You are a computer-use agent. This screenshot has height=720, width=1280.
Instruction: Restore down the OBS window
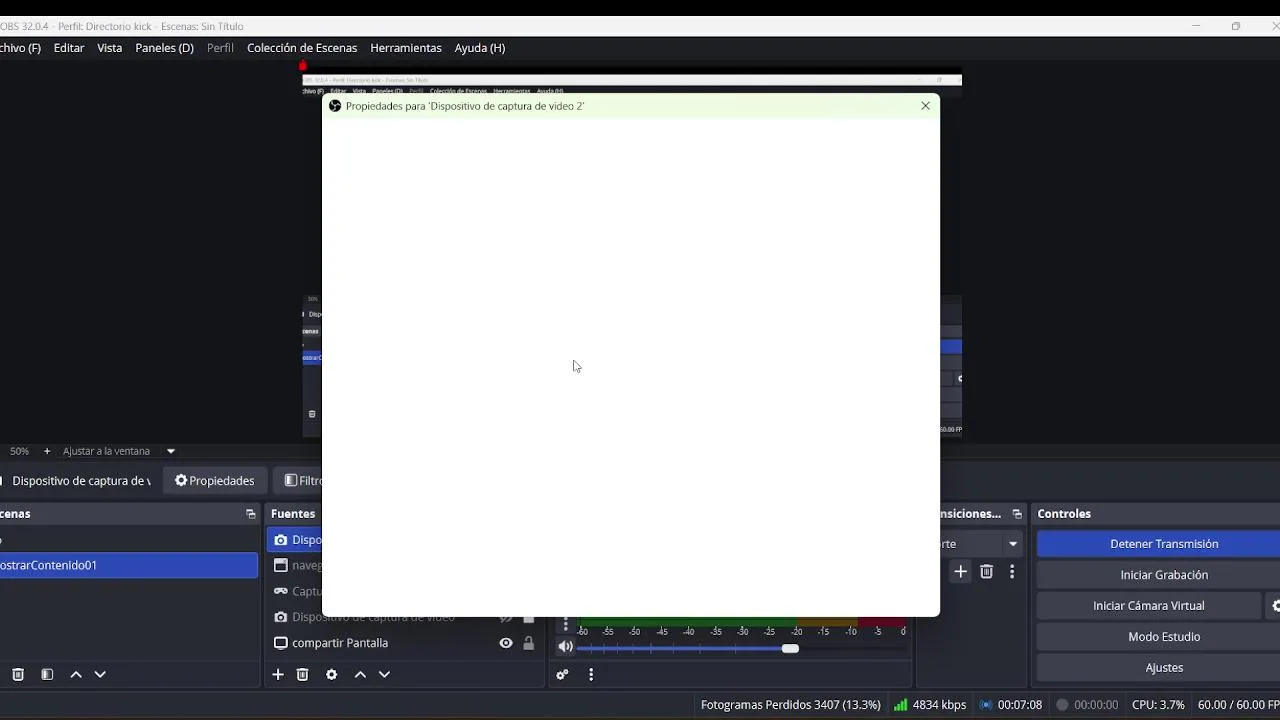pos(1236,26)
